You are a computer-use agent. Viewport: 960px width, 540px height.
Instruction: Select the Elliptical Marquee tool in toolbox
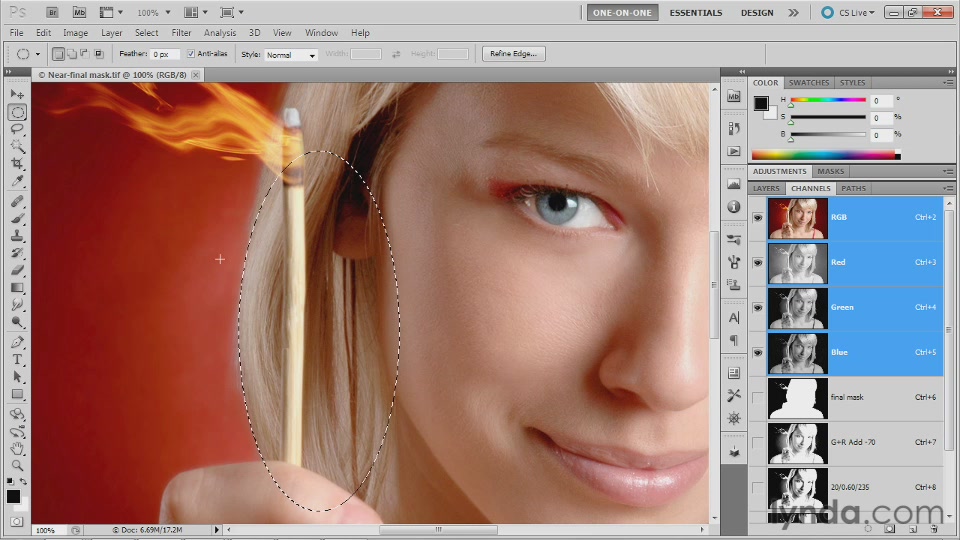(x=17, y=112)
